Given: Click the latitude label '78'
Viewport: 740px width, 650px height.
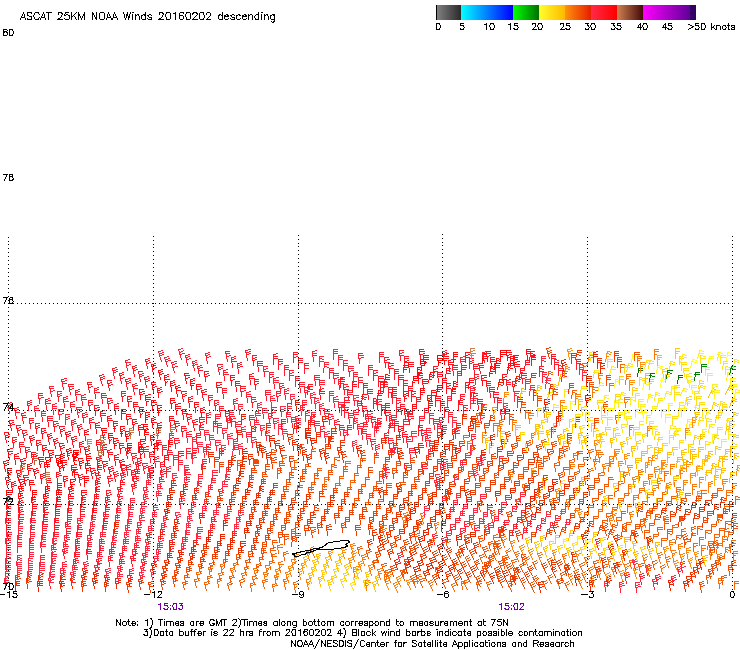Looking at the screenshot, I should [8, 177].
